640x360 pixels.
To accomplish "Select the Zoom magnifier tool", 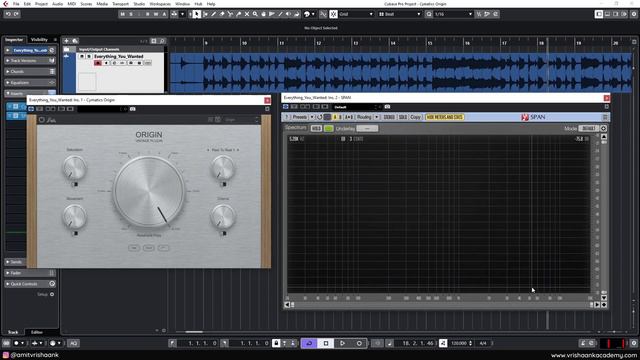I will pyautogui.click(x=255, y=14).
